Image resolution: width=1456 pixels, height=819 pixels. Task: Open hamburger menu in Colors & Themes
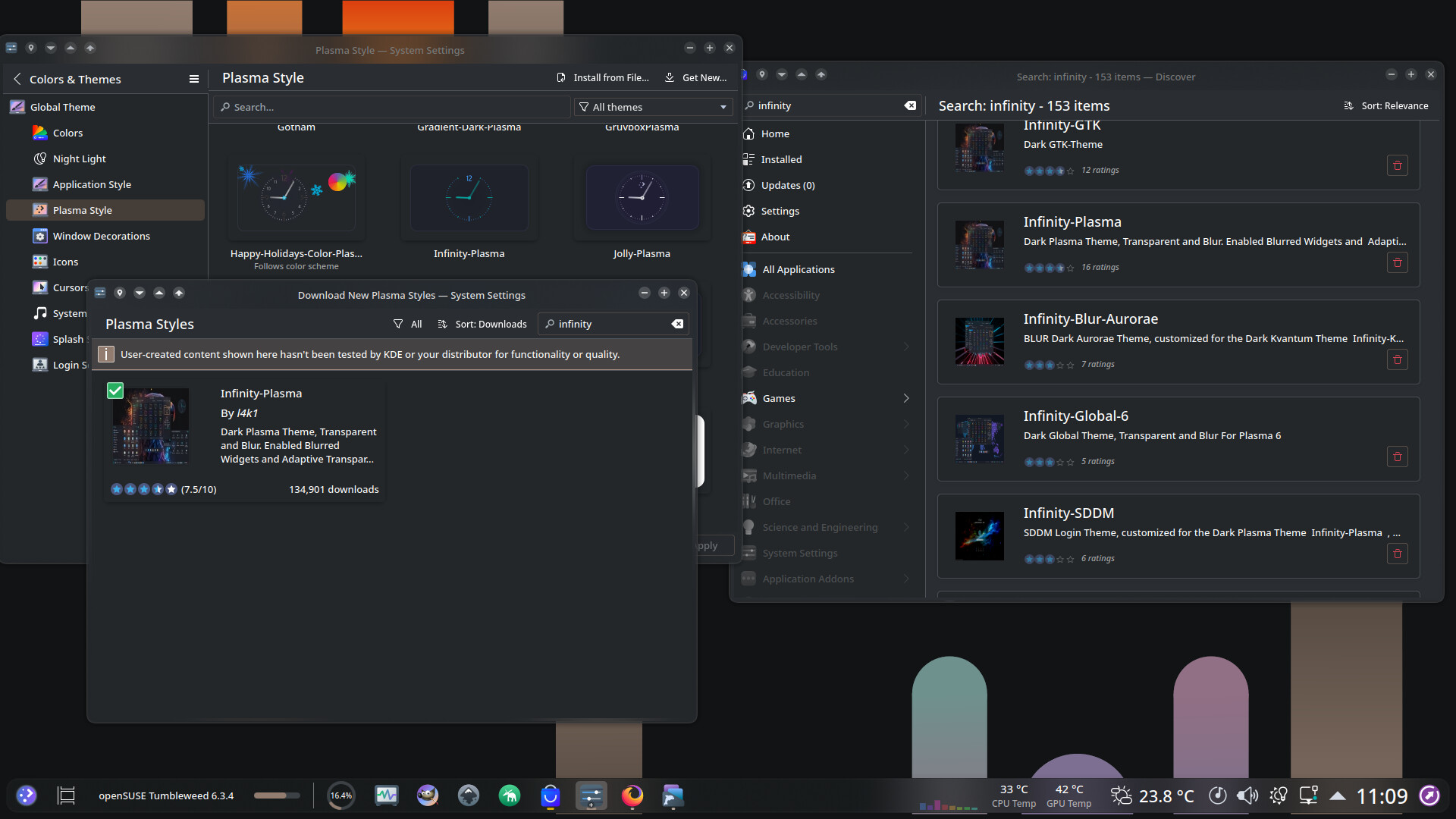click(x=194, y=79)
